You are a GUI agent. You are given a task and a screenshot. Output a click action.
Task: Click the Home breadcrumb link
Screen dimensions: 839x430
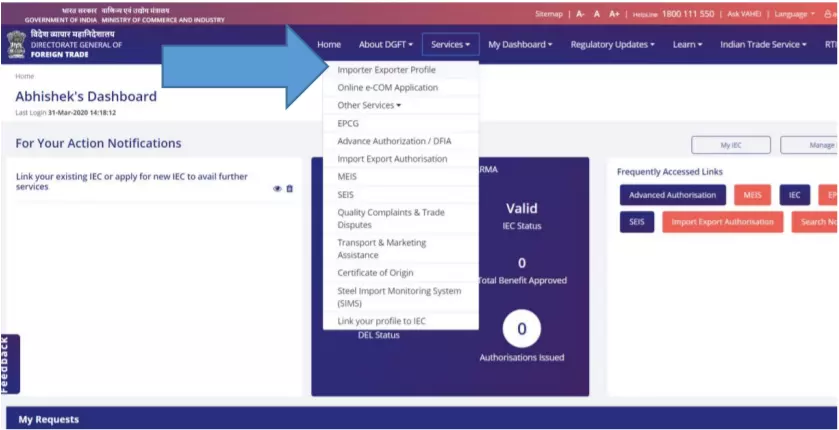point(25,76)
